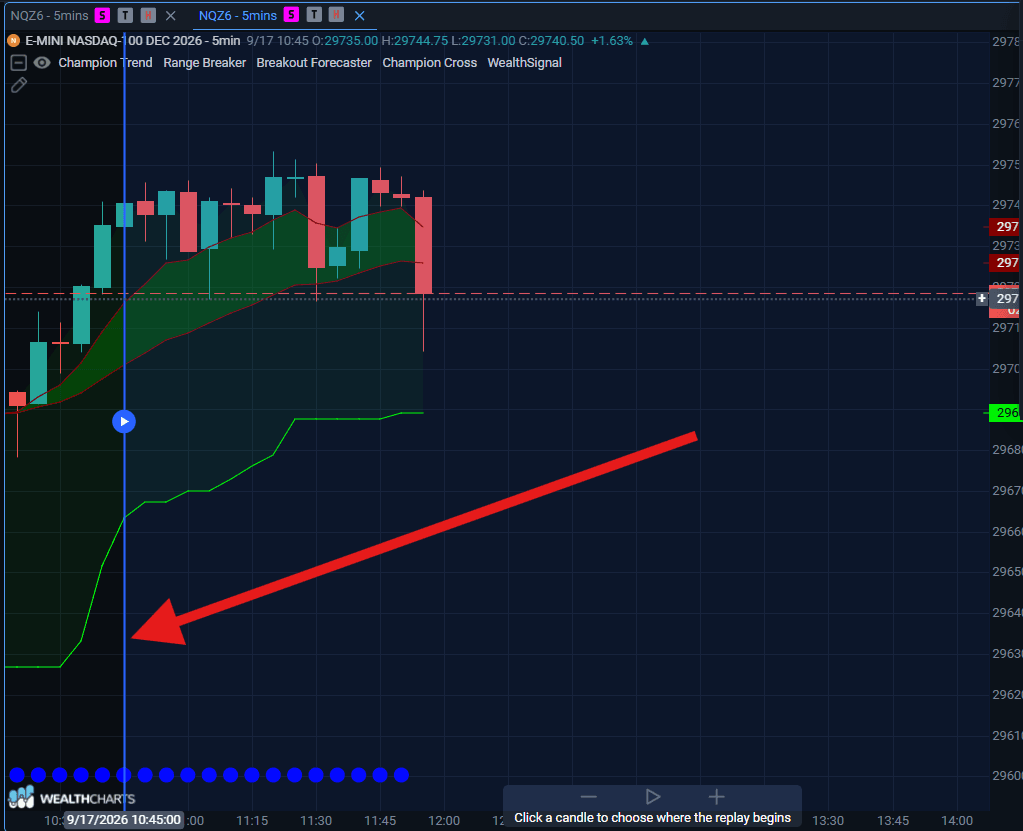Open the Breakout Forecaster indicator label

click(x=314, y=63)
